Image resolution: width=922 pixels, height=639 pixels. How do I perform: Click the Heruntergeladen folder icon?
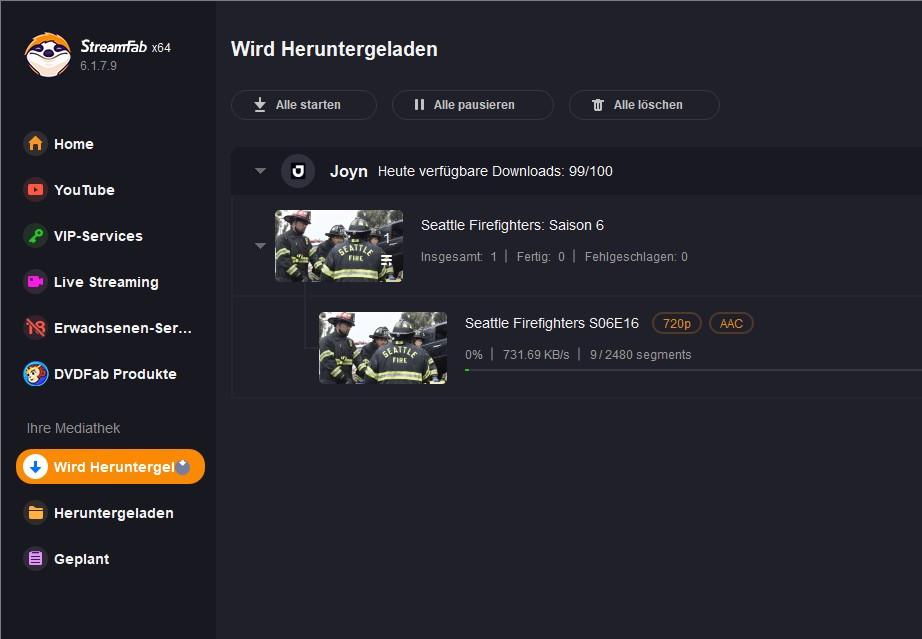tap(35, 513)
